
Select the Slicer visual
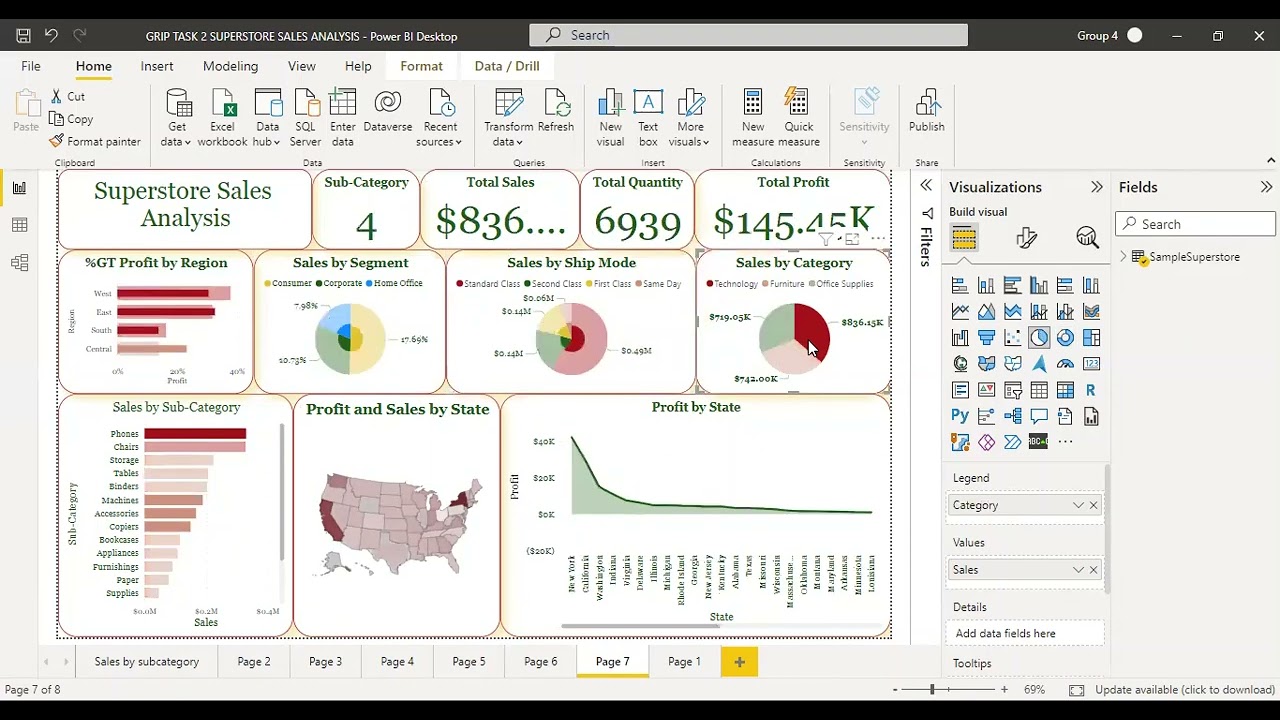1013,390
